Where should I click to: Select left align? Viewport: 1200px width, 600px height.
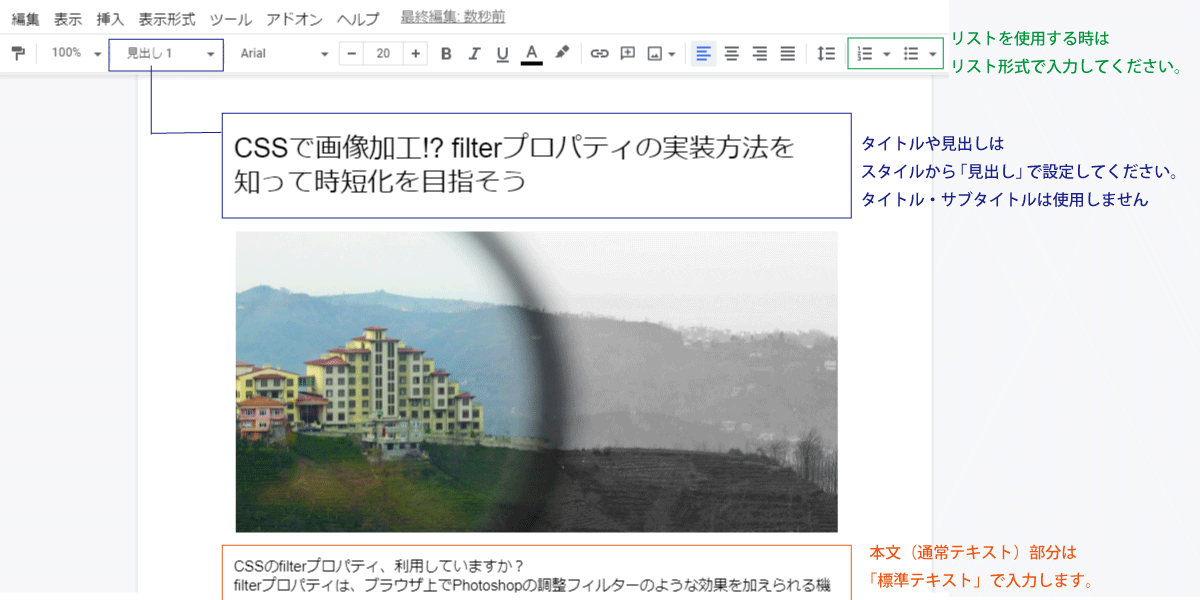point(704,54)
